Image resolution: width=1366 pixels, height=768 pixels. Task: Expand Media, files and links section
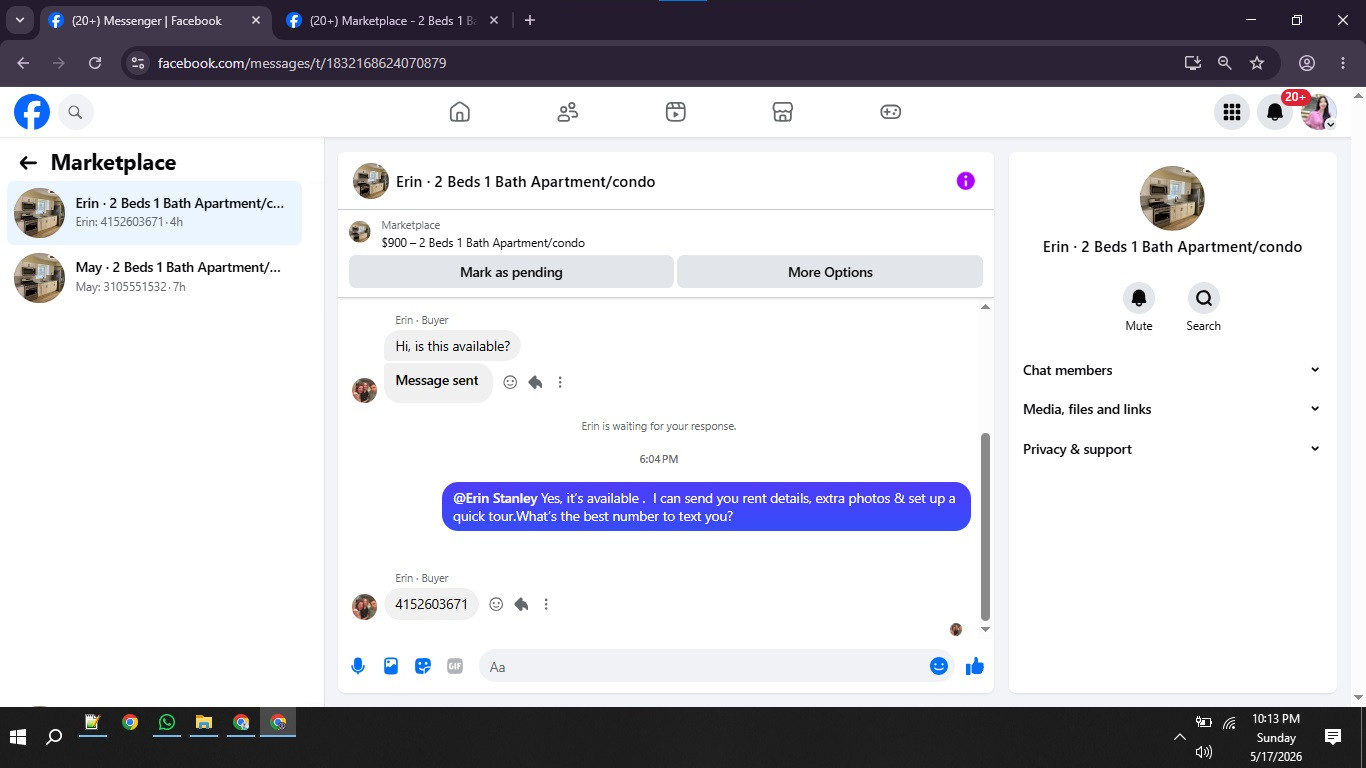tap(1172, 409)
